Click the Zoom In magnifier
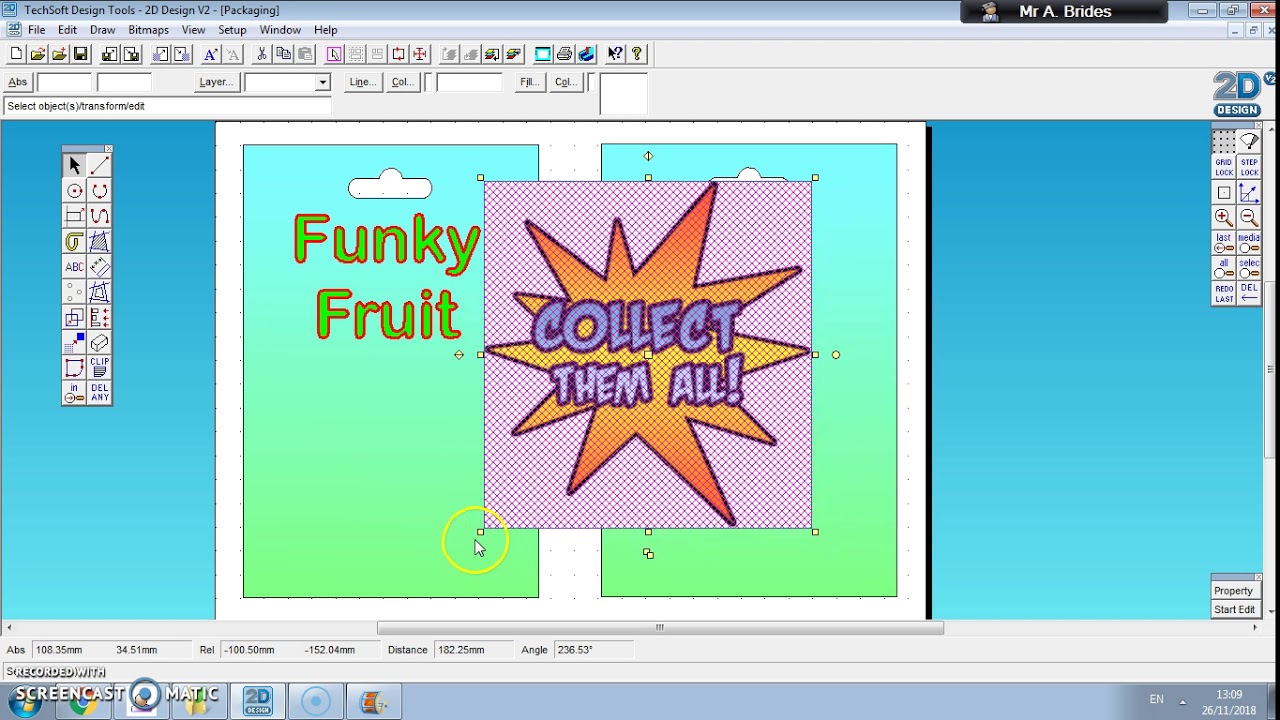This screenshot has width=1280, height=720. point(1223,217)
